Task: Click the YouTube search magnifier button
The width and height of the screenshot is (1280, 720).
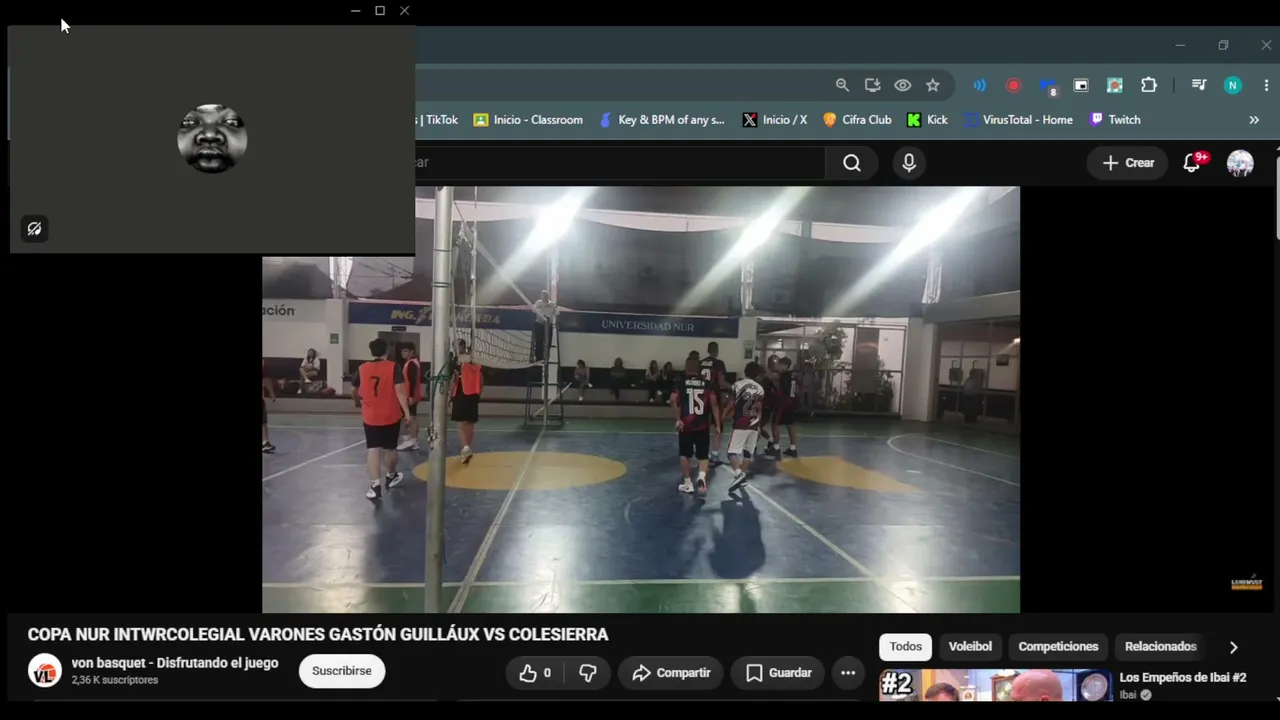Action: click(852, 163)
